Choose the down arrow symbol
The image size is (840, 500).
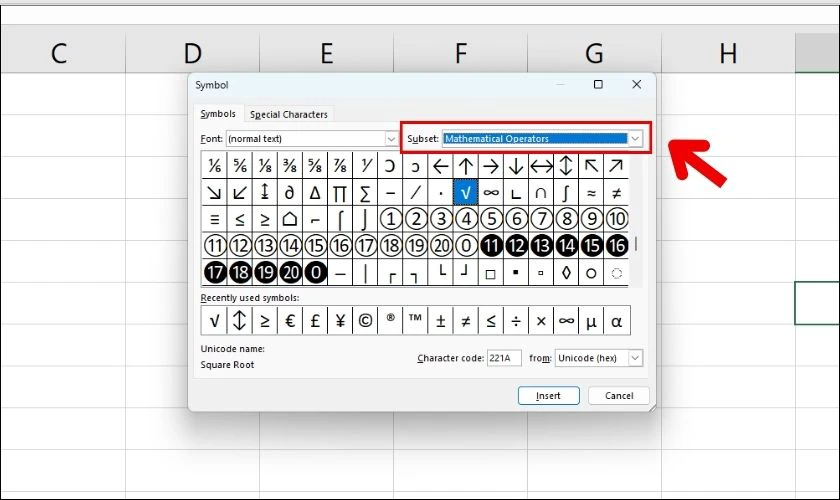516,166
